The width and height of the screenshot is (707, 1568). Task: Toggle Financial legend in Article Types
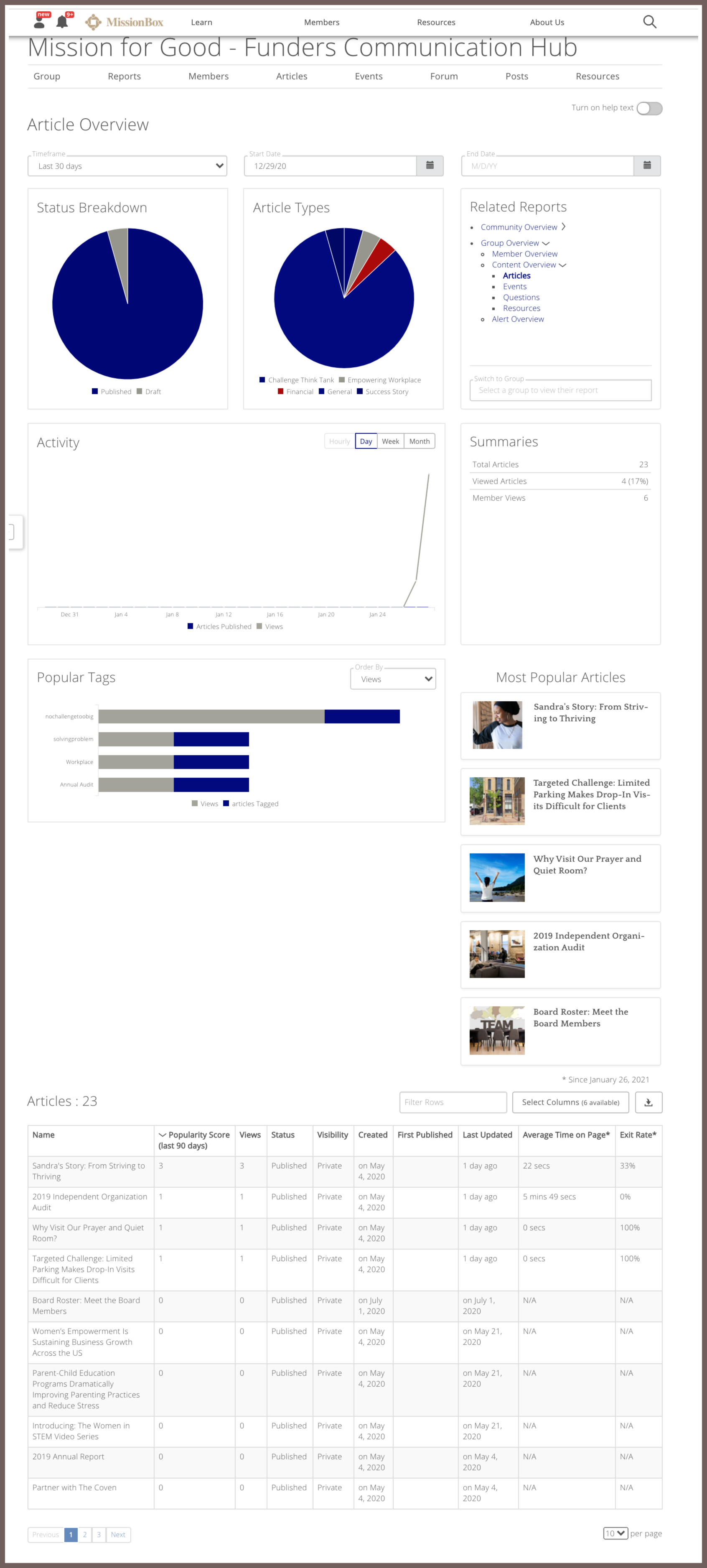(296, 392)
